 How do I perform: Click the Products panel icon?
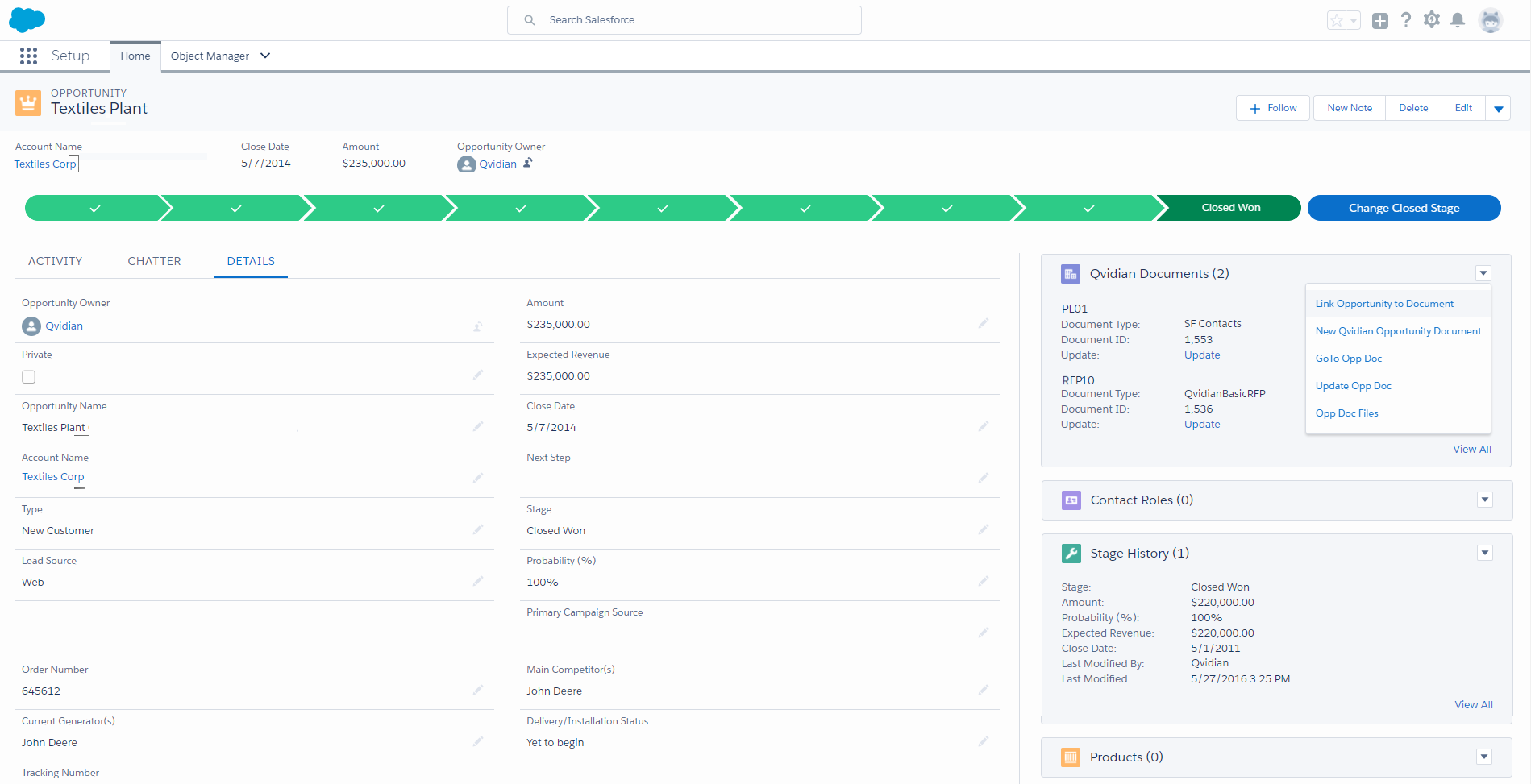coord(1071,757)
